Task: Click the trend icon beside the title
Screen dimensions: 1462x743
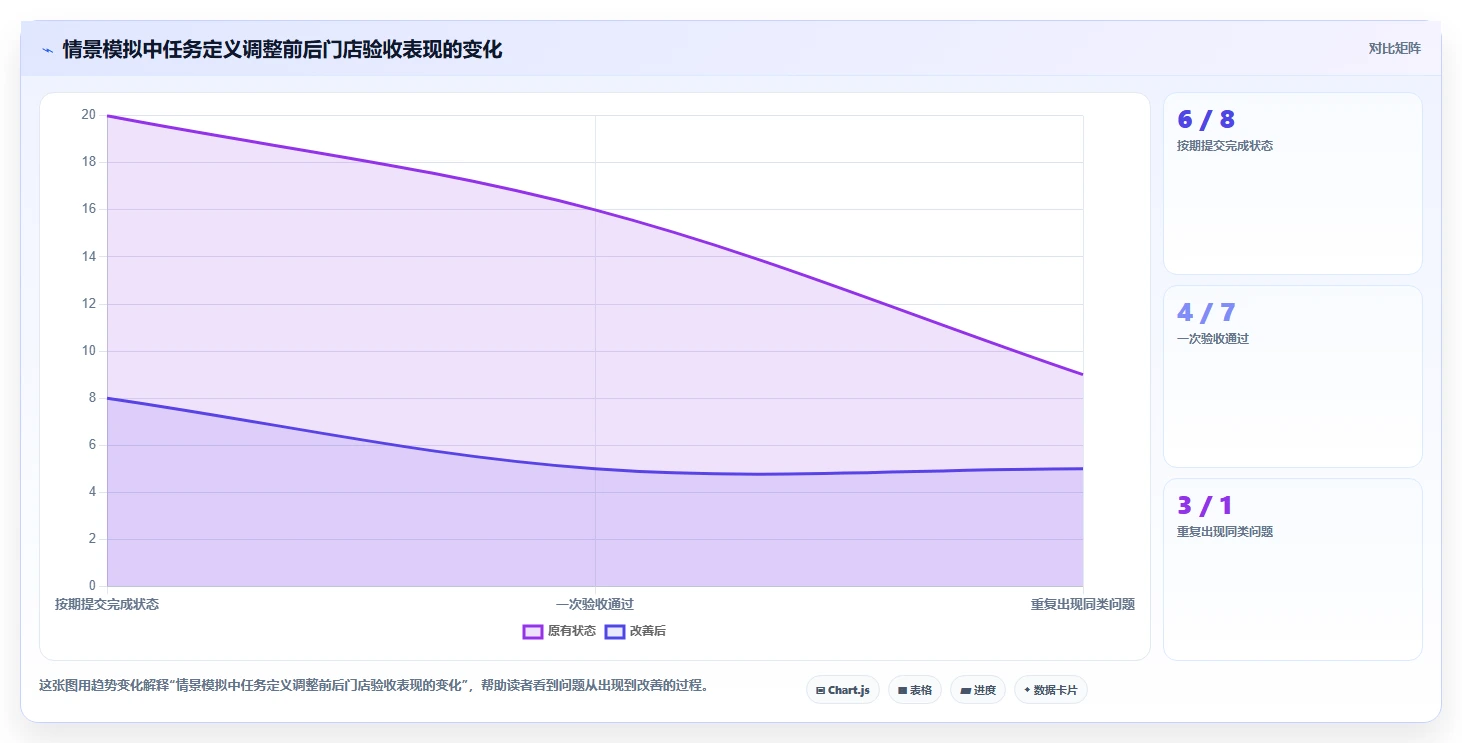Action: coord(47,50)
